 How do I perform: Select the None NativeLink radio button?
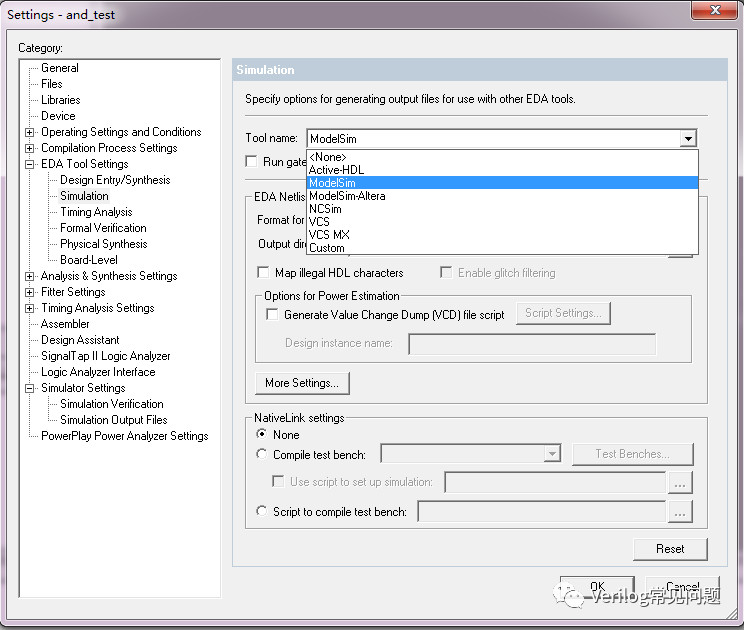(261, 434)
